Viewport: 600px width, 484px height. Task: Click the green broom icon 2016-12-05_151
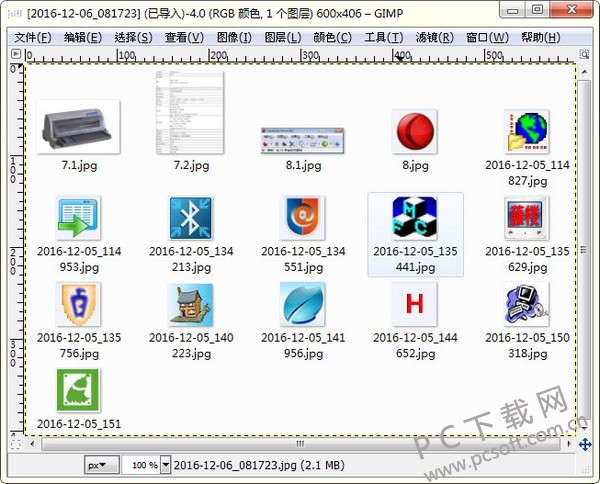click(x=78, y=390)
